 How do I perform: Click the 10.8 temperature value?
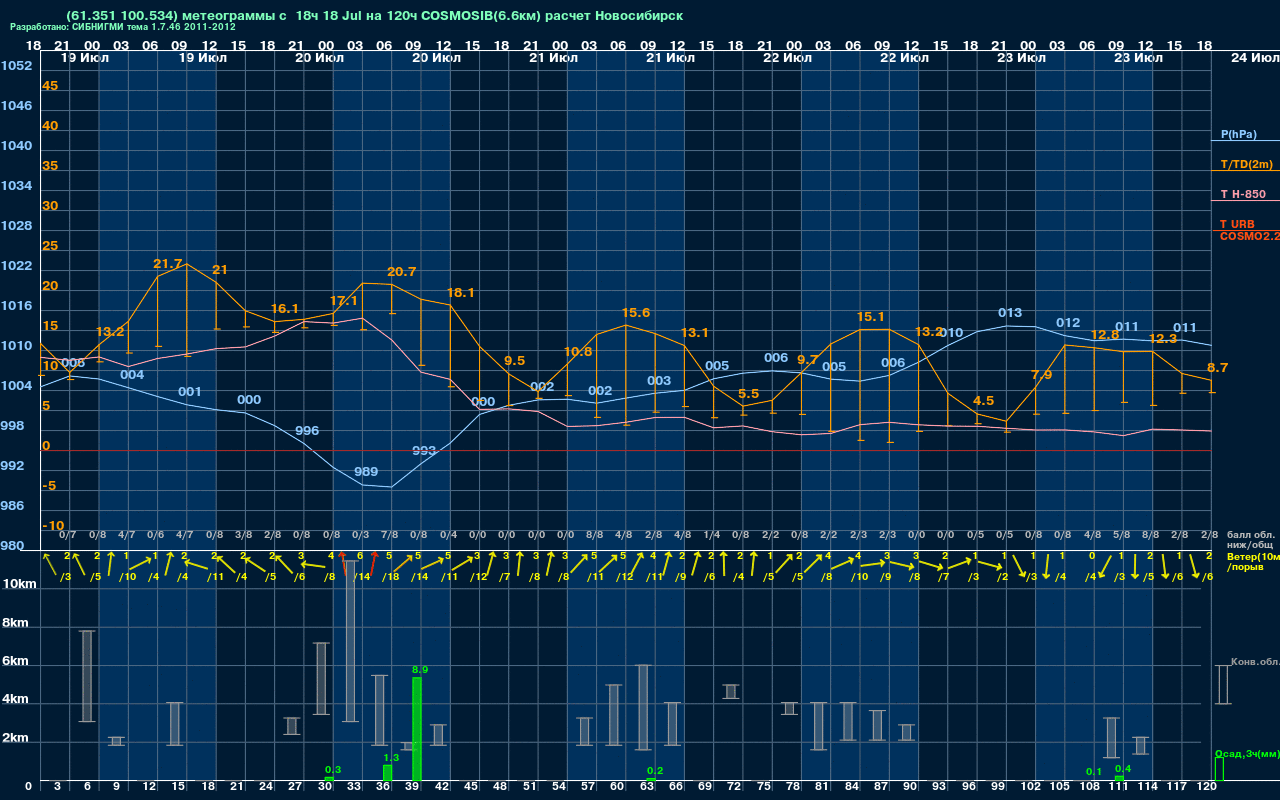578,352
